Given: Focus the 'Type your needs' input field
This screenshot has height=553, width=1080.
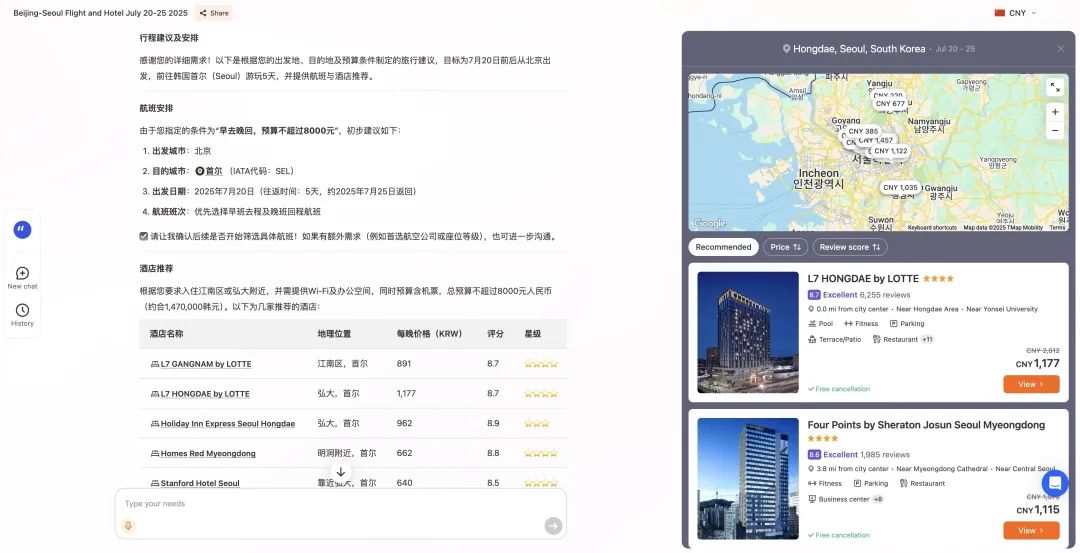Looking at the screenshot, I should point(340,503).
